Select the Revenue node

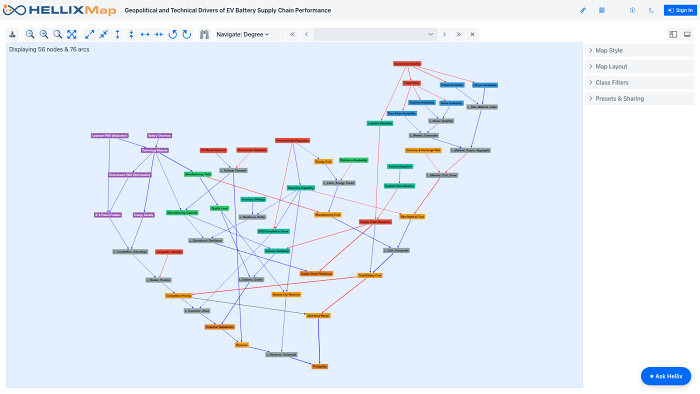click(x=242, y=345)
